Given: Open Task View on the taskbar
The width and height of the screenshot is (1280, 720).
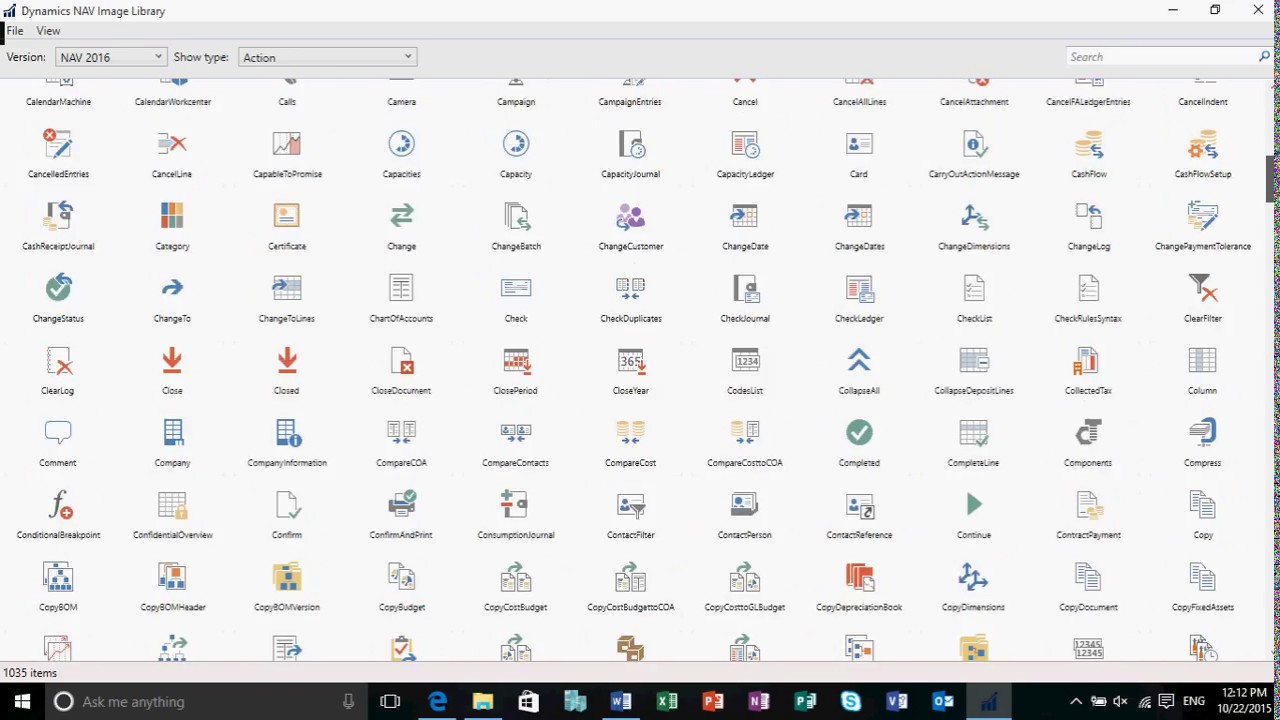Looking at the screenshot, I should tap(391, 701).
